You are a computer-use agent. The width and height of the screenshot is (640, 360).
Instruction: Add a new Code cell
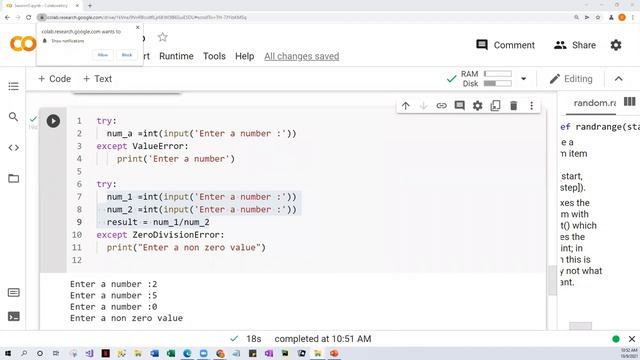pos(54,79)
